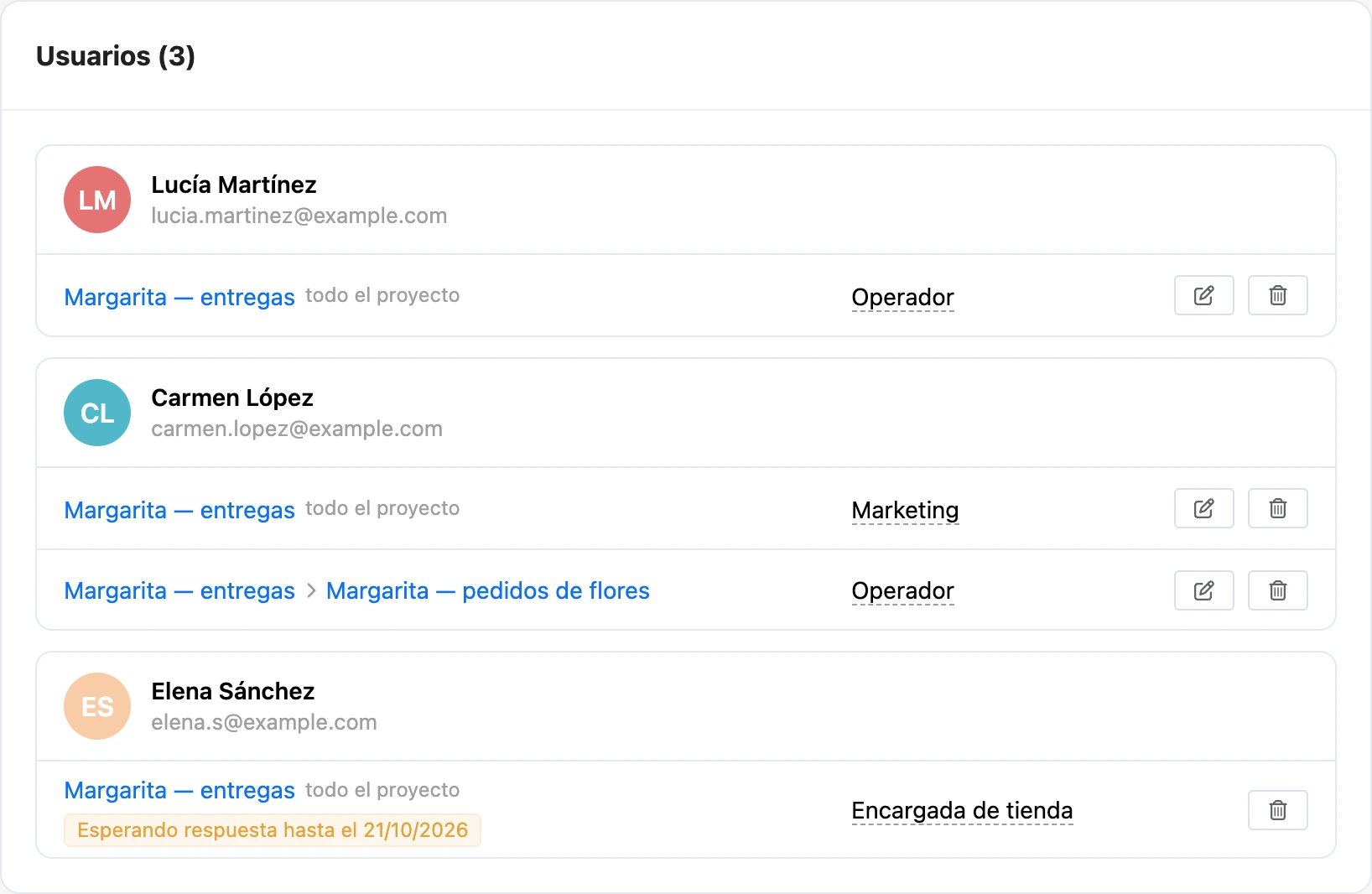
Task: Click the Marketing role label for Carmen López
Action: coord(905,510)
